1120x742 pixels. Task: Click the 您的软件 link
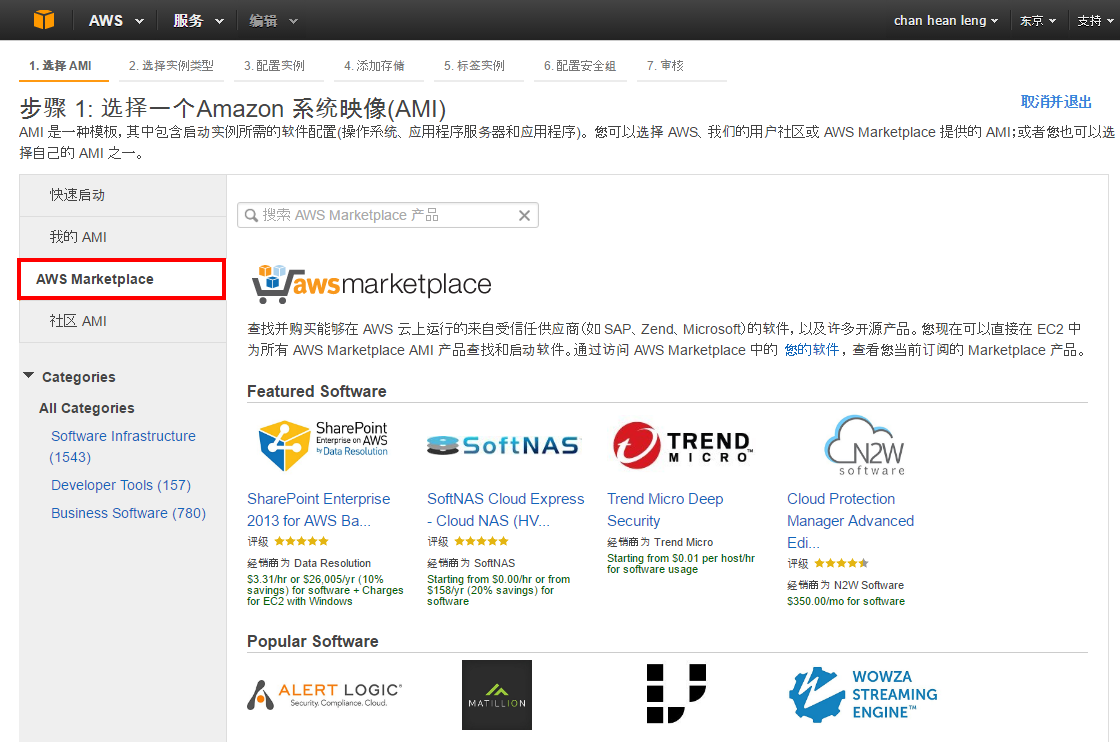811,350
